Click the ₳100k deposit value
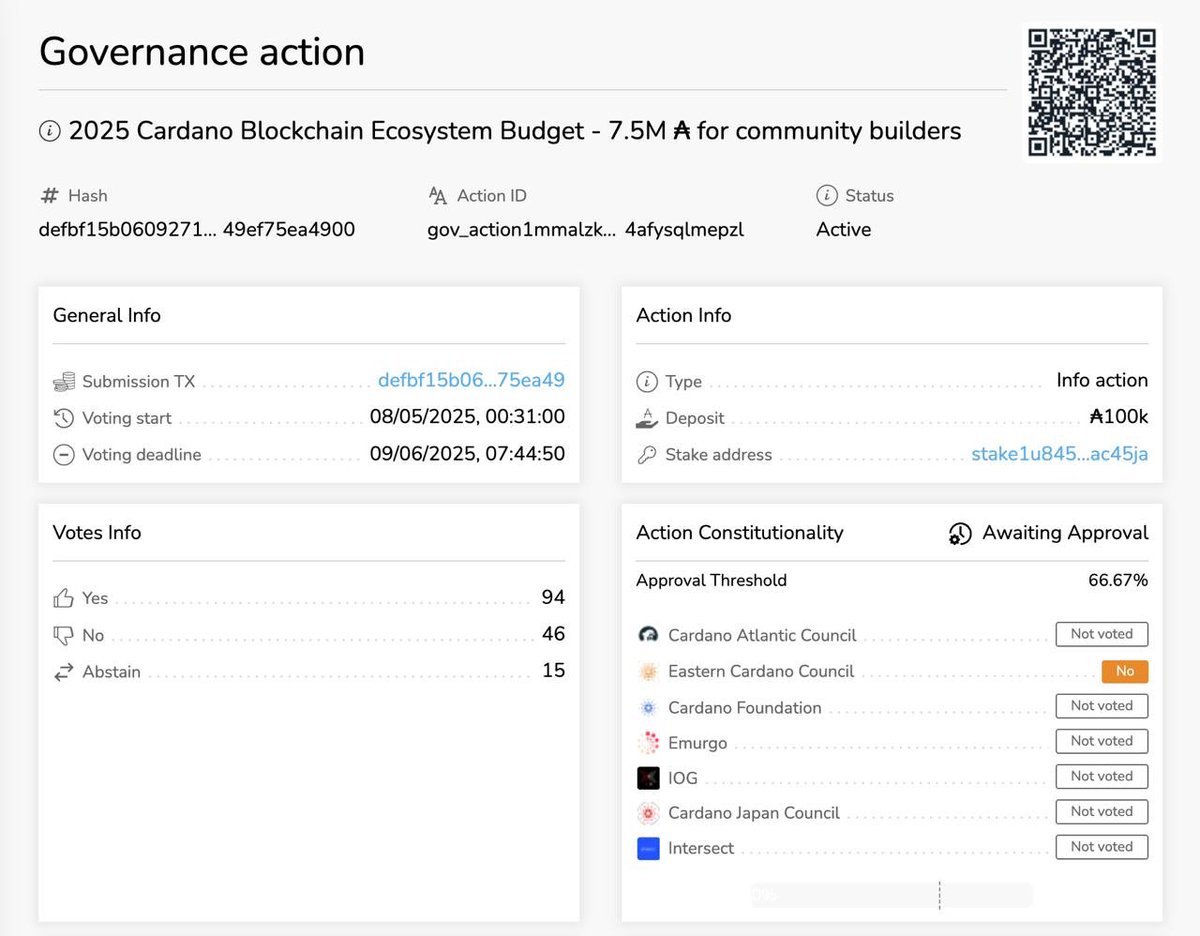The image size is (1200, 936). point(1119,417)
